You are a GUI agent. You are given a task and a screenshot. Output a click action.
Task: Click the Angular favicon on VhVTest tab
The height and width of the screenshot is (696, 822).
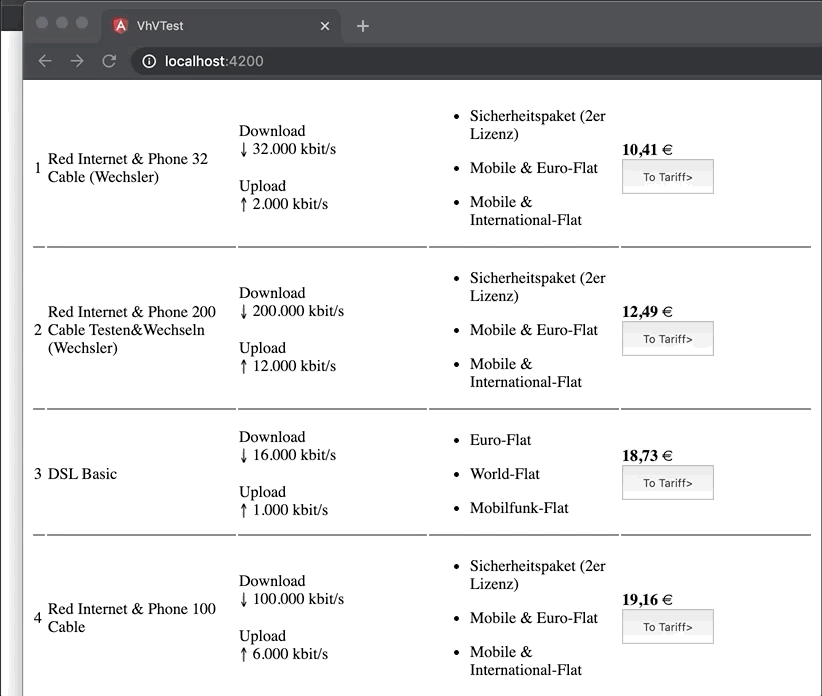(121, 26)
